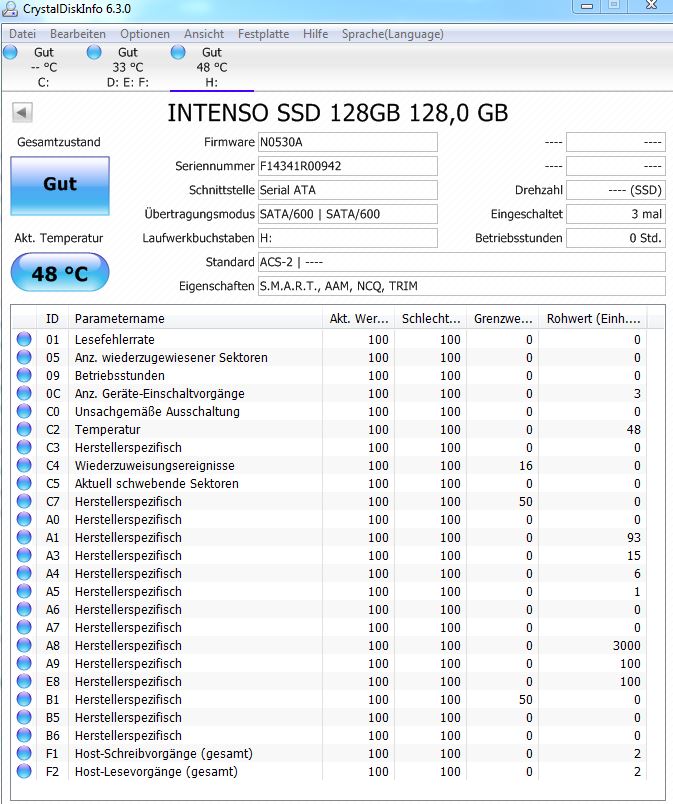The height and width of the screenshot is (804, 673).
Task: Click threshold 50 in B1 row
Action: tap(526, 699)
